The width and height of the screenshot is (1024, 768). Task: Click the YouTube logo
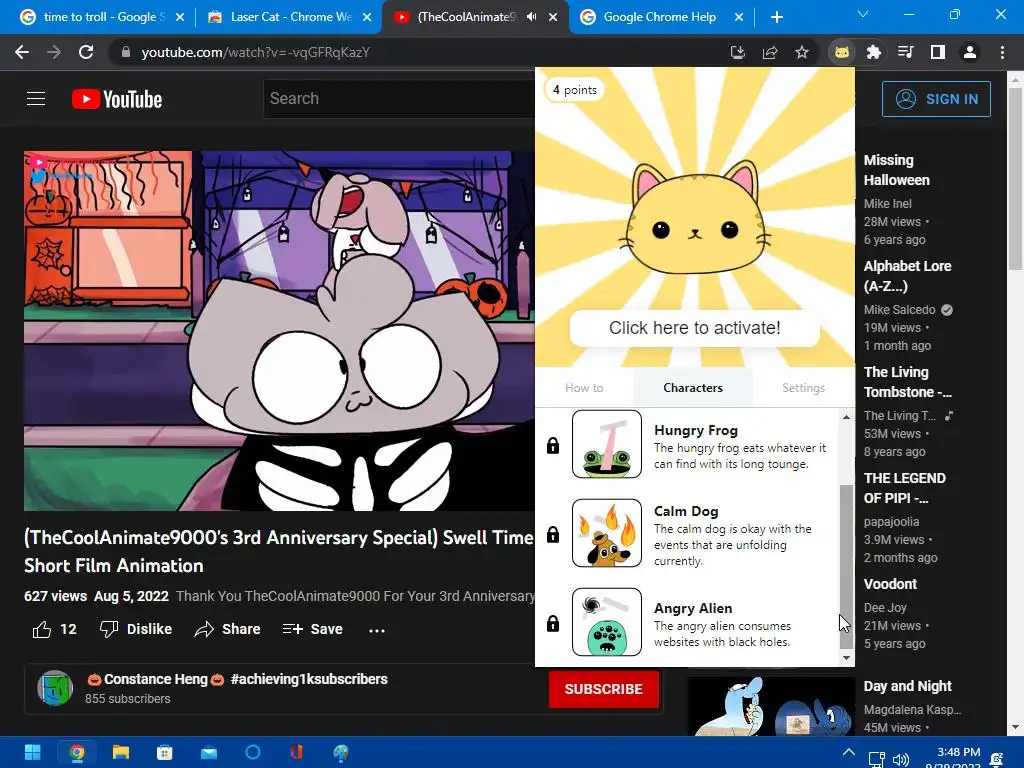[x=117, y=99]
